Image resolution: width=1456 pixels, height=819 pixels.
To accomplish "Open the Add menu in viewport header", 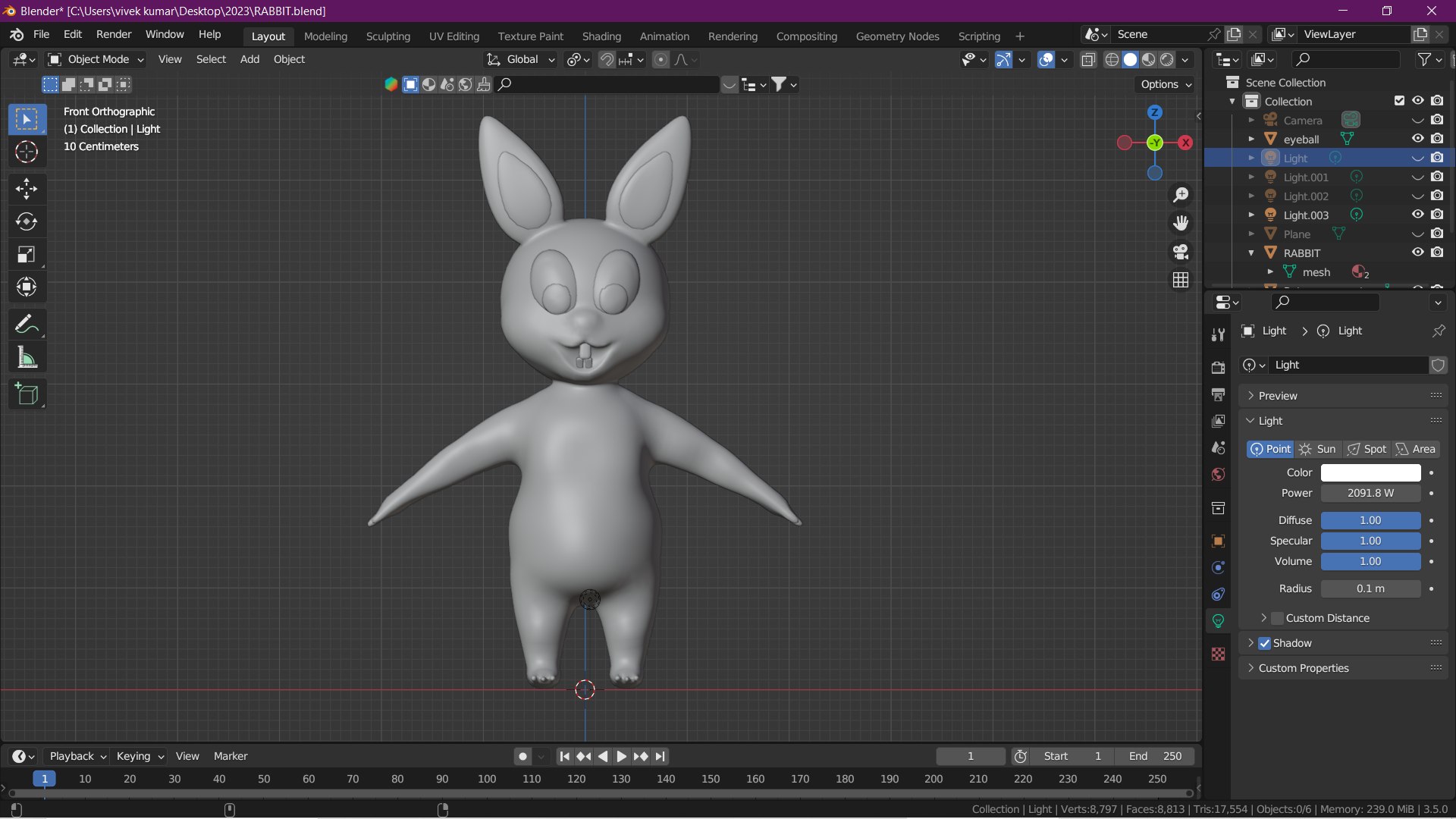I will pos(249,59).
